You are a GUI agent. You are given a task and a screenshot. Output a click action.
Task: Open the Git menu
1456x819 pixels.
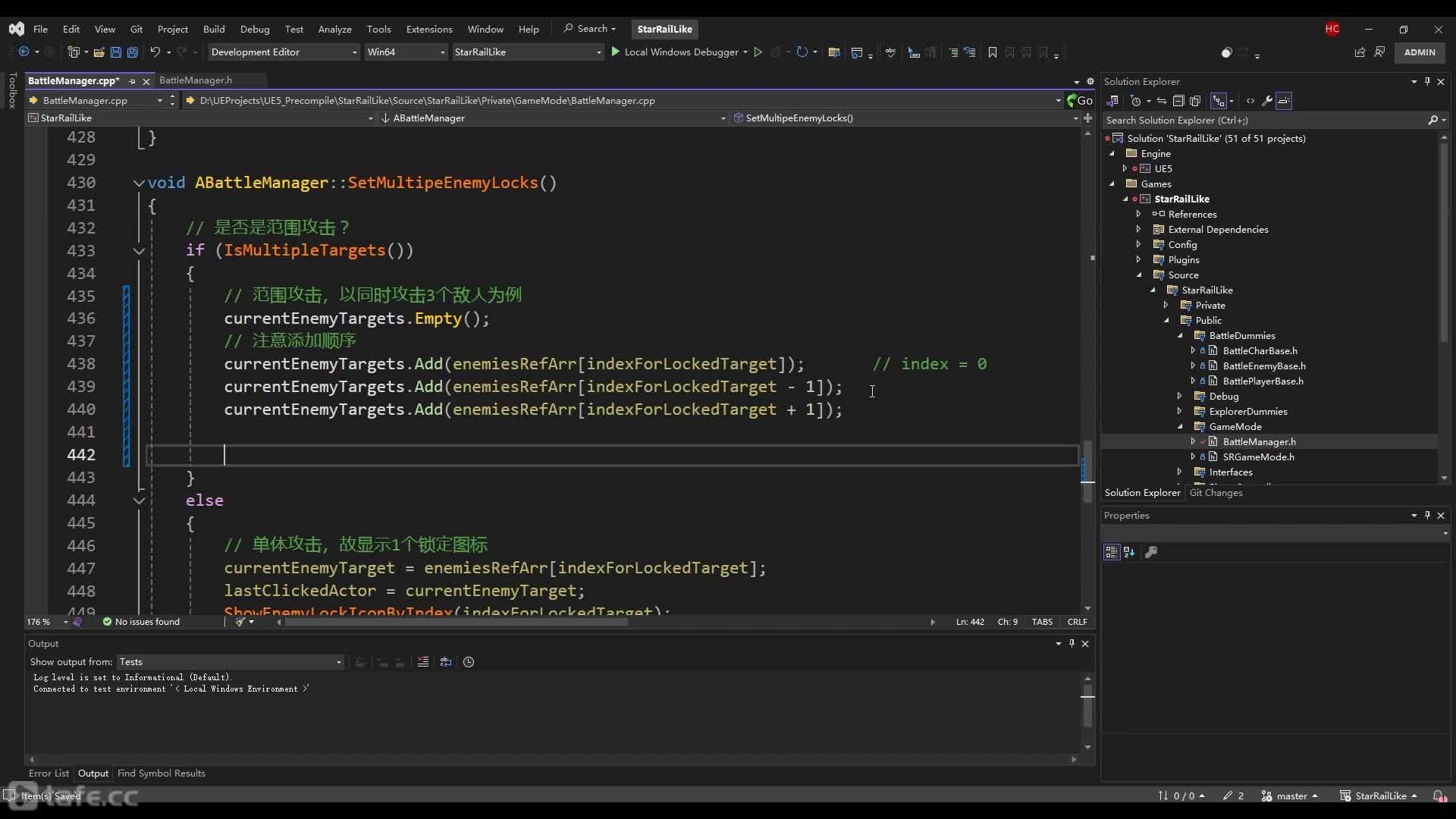click(136, 29)
